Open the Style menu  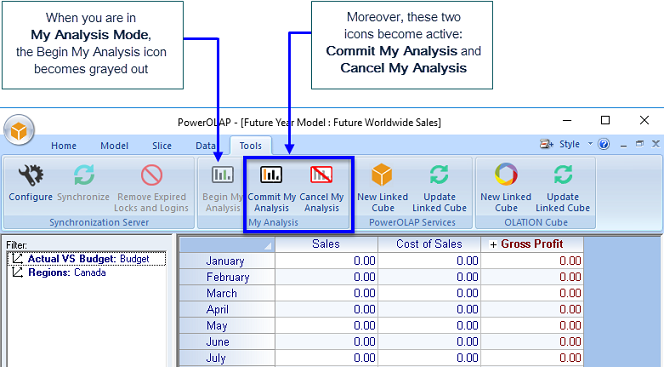click(569, 144)
